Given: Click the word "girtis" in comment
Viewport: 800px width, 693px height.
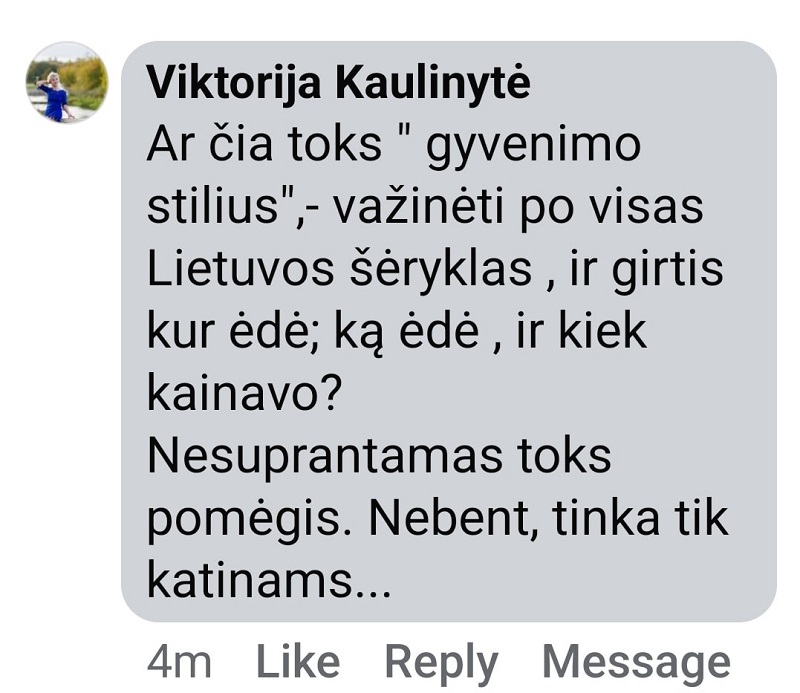Looking at the screenshot, I should [x=667, y=272].
